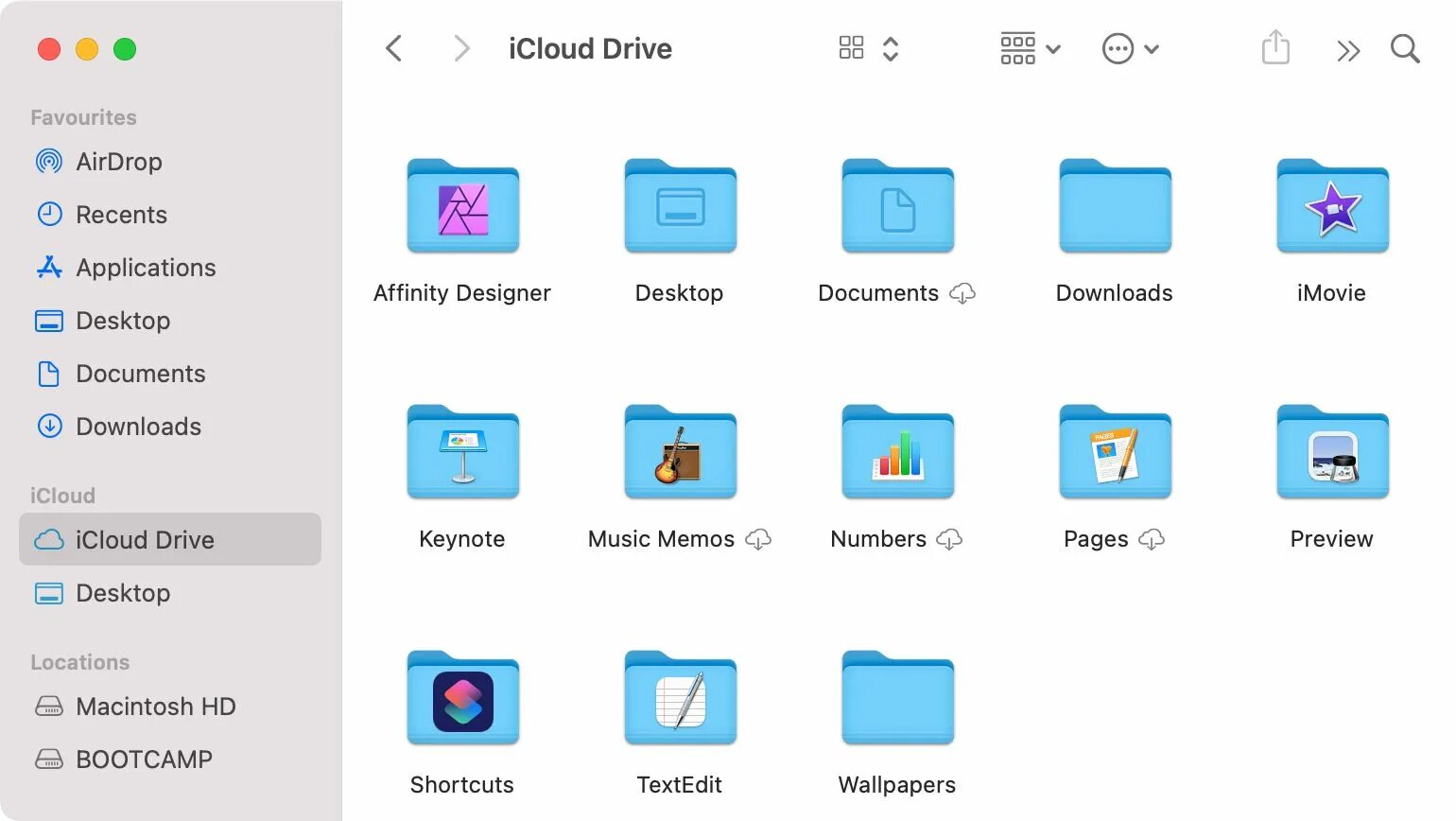1456x821 pixels.
Task: Open the Music Memos folder
Action: point(680,451)
